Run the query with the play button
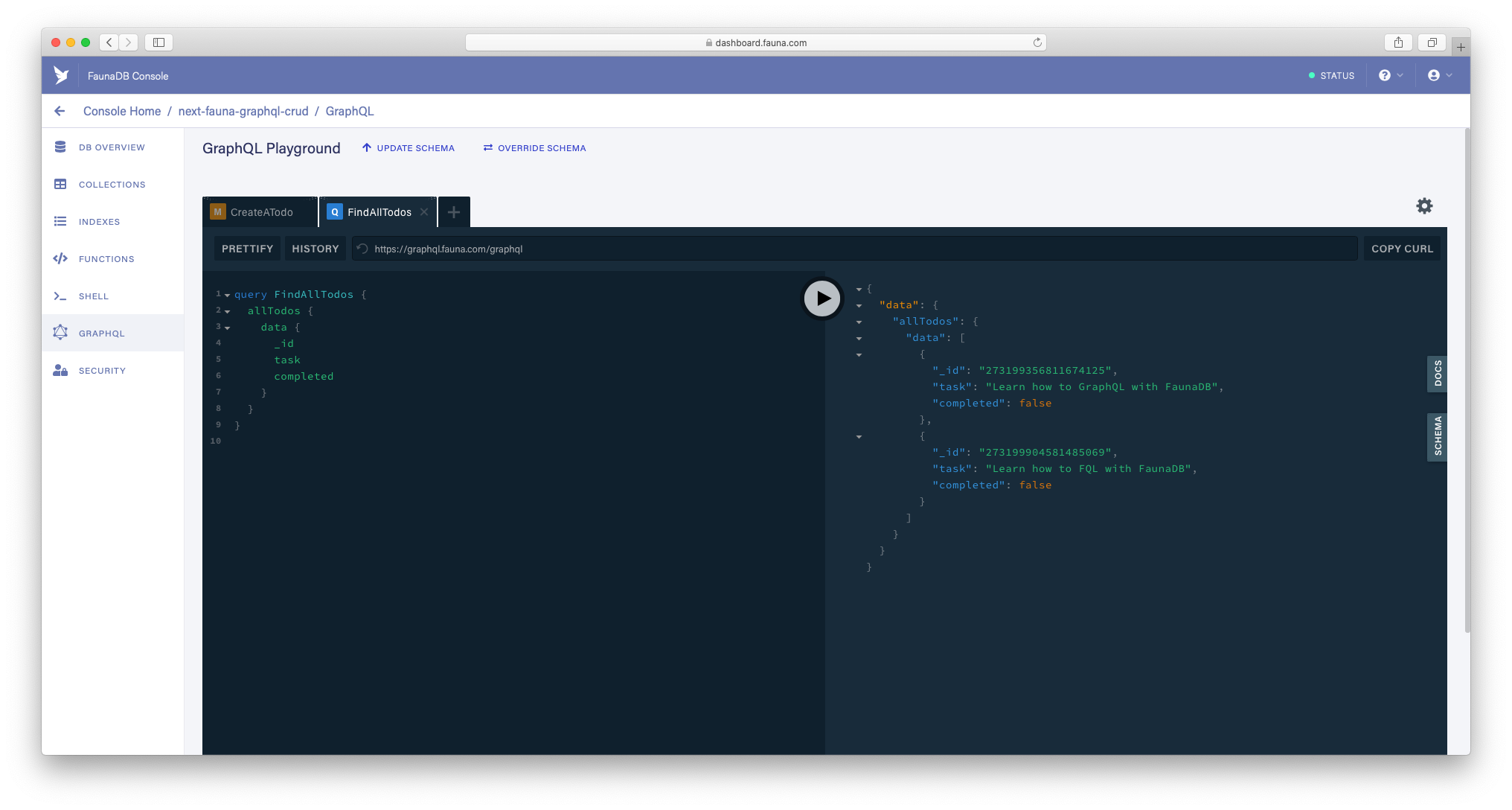The height and width of the screenshot is (810, 1512). point(821,298)
